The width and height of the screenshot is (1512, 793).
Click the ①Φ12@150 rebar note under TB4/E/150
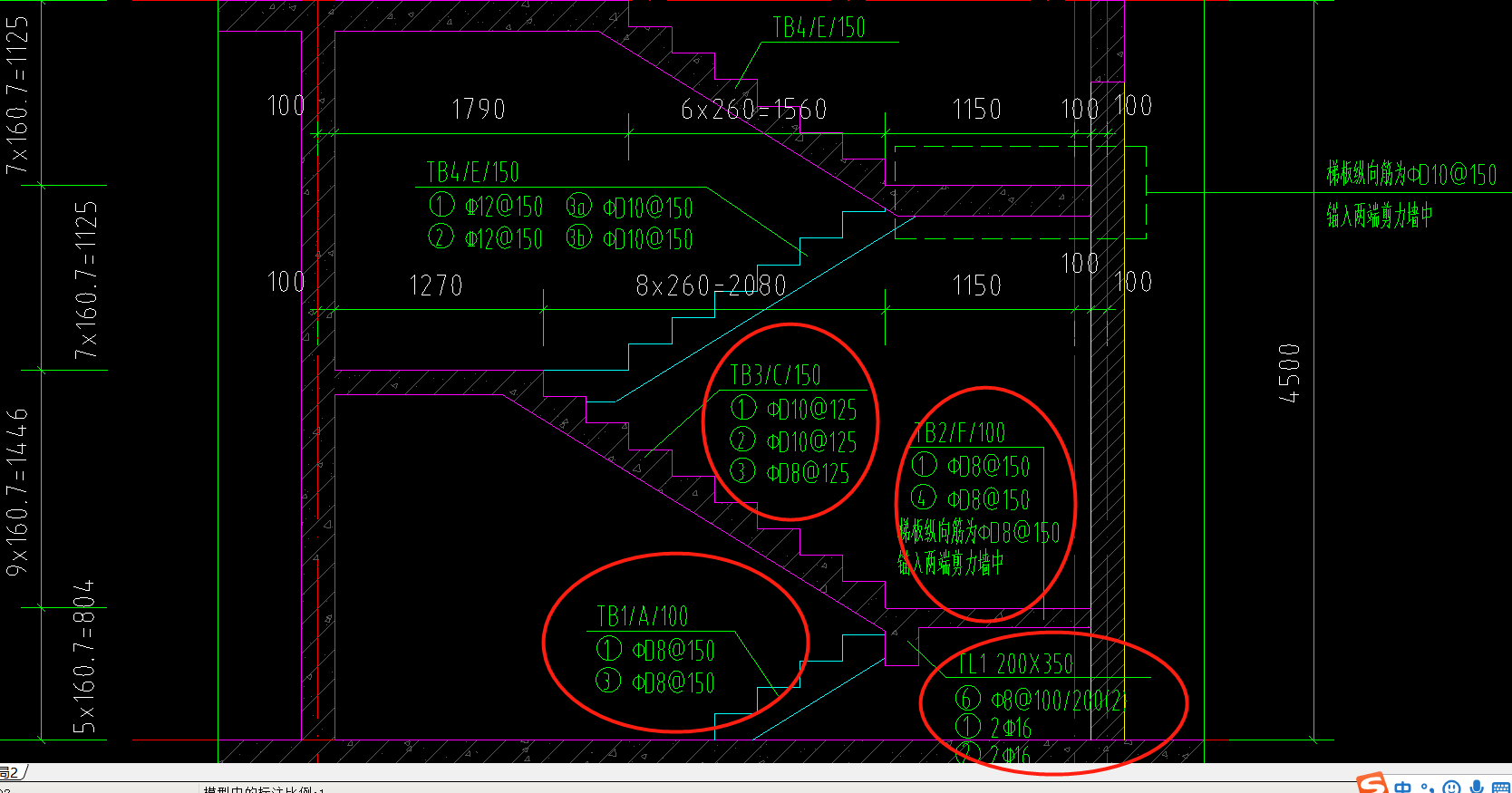(486, 206)
